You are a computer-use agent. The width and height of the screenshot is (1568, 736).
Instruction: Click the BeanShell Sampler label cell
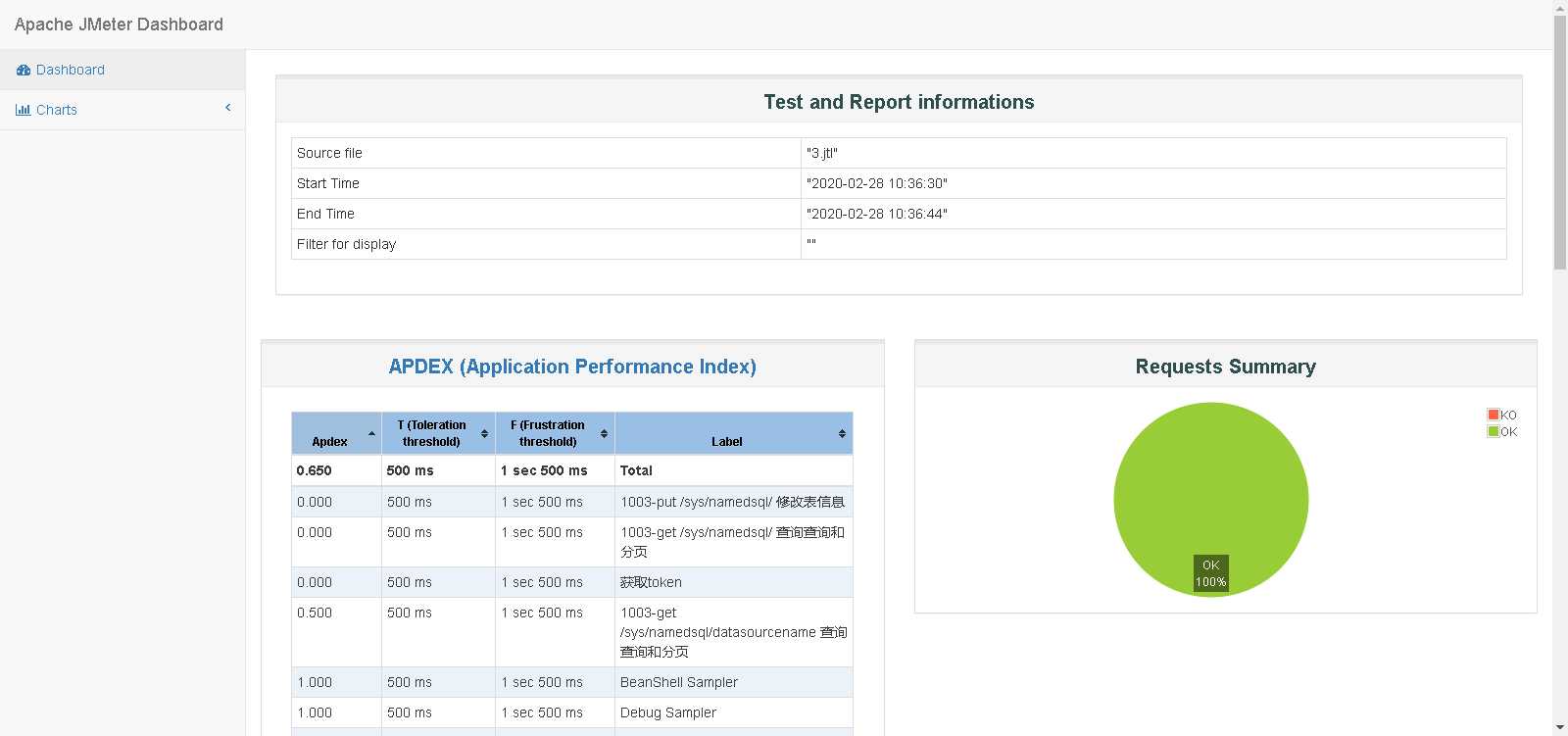coord(733,682)
